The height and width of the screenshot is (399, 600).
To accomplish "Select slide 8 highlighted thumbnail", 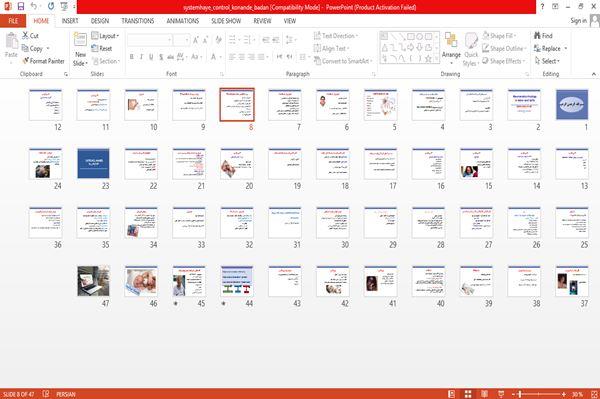I will click(x=237, y=105).
